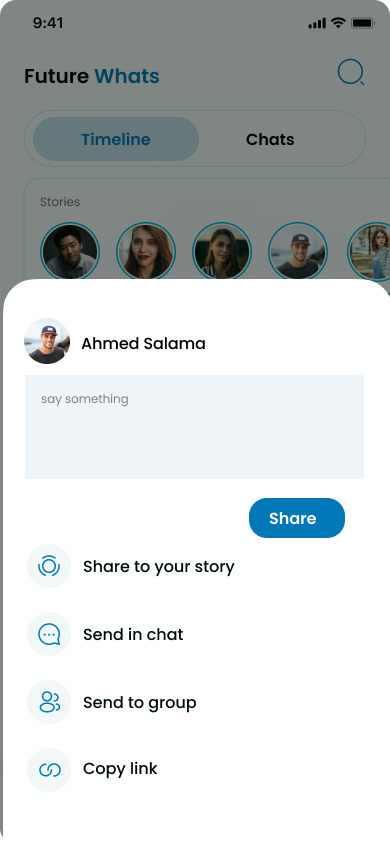Viewport: 390px width, 844px height.
Task: Switch to the Timeline tab
Action: [x=116, y=139]
